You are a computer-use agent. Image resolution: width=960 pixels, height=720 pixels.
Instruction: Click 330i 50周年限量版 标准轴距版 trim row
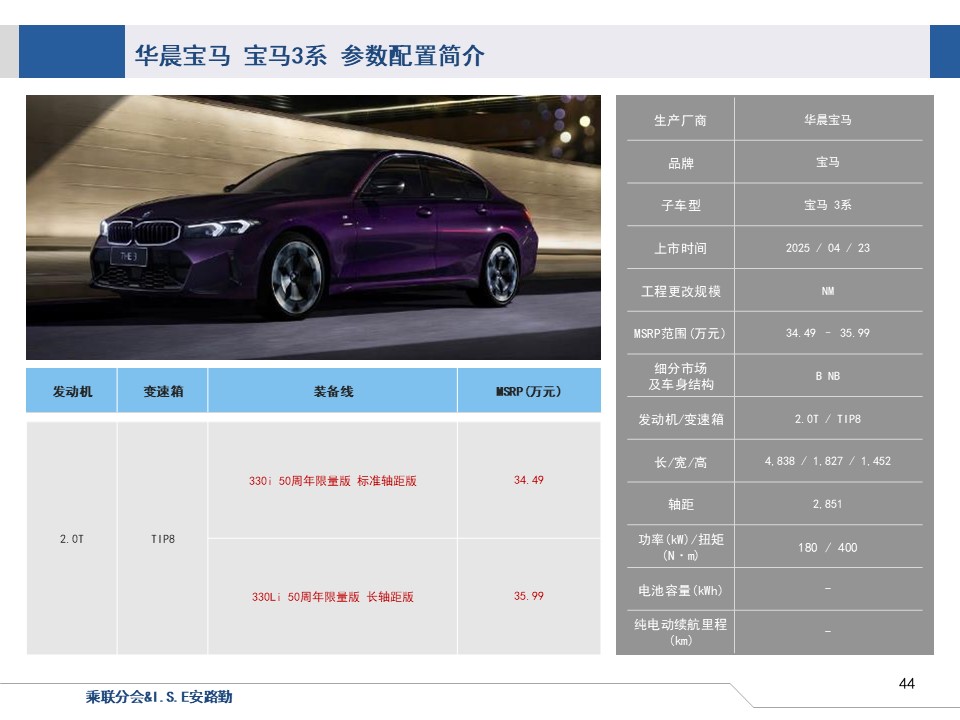[x=333, y=481]
